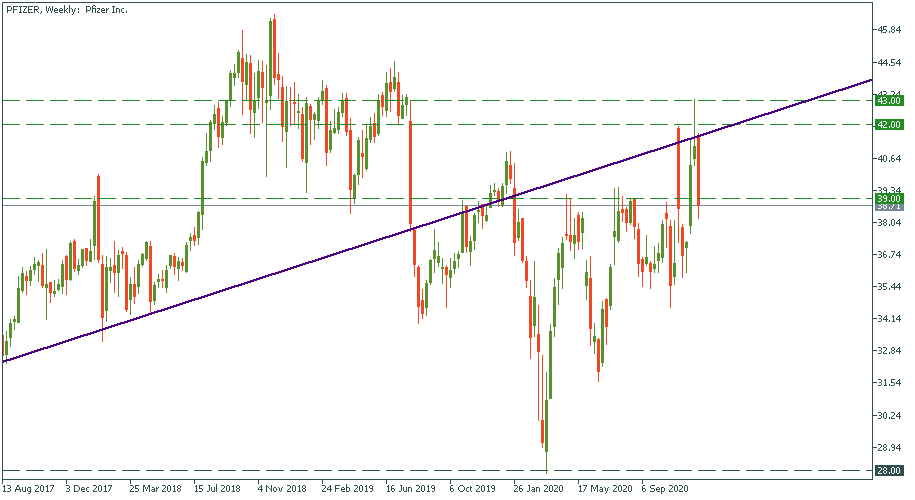The image size is (915, 500).
Task: Click the 3 Dec 2017 date label
Action: click(x=91, y=490)
